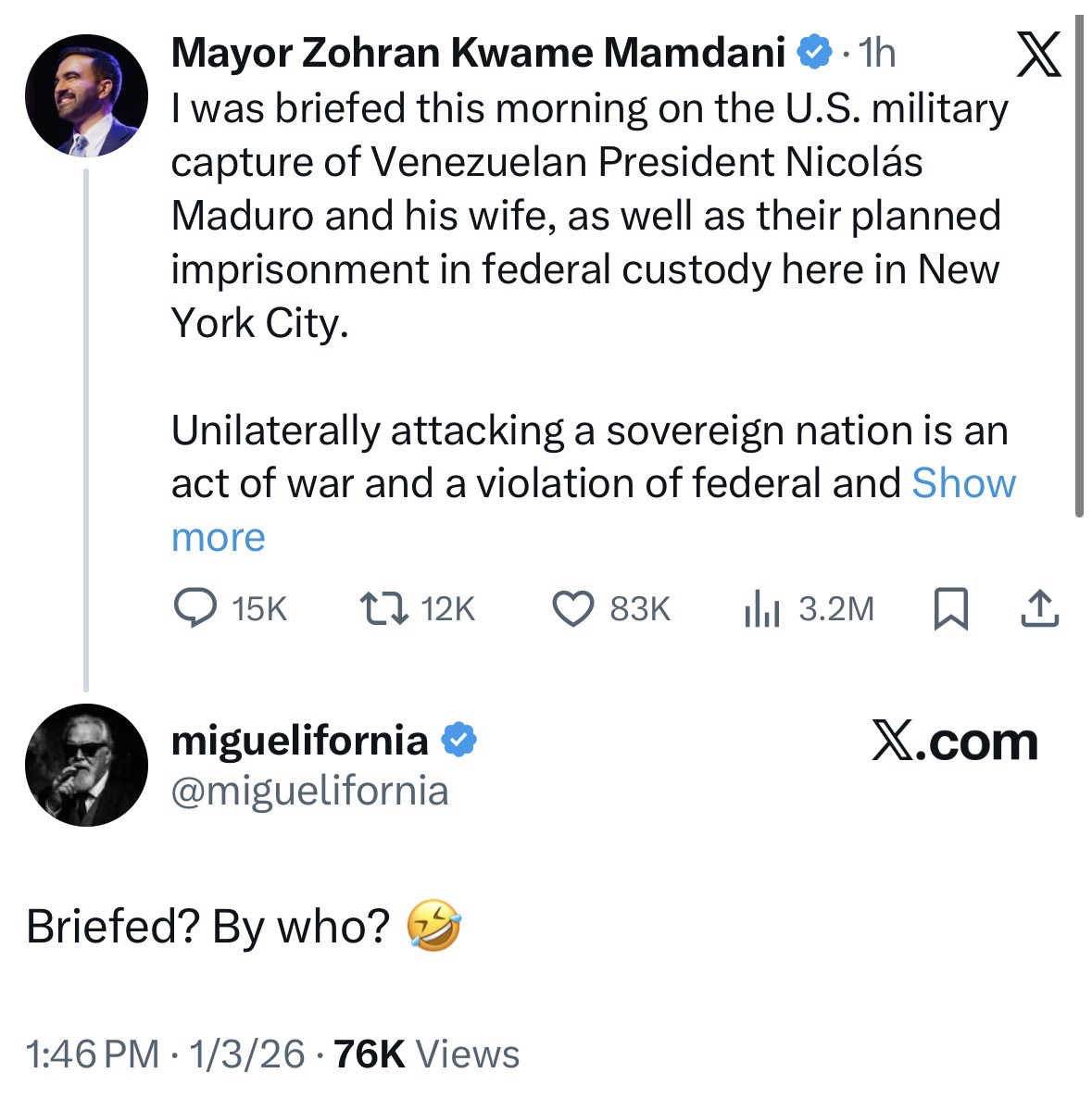Click the share upload arrow icon
Viewport: 1092px width, 1098px height.
1039,609
